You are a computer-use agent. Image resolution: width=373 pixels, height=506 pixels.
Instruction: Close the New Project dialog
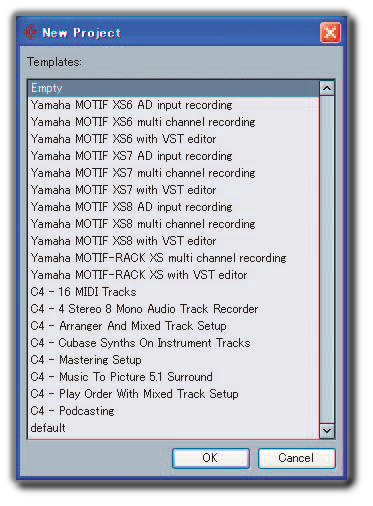pos(330,33)
